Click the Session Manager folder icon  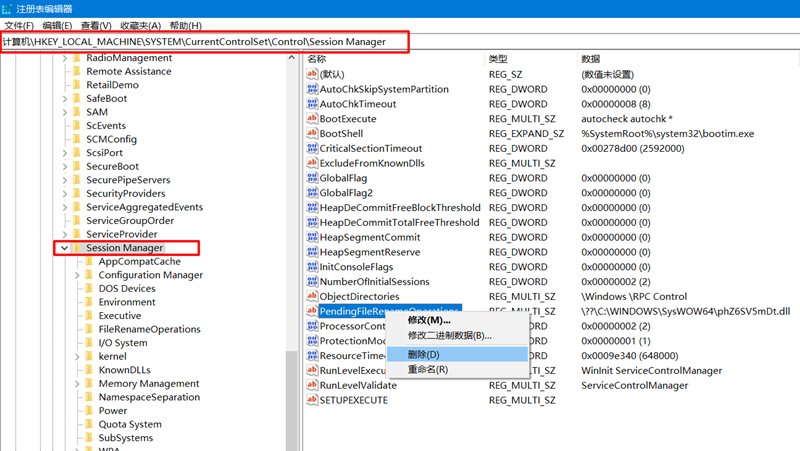[76, 248]
